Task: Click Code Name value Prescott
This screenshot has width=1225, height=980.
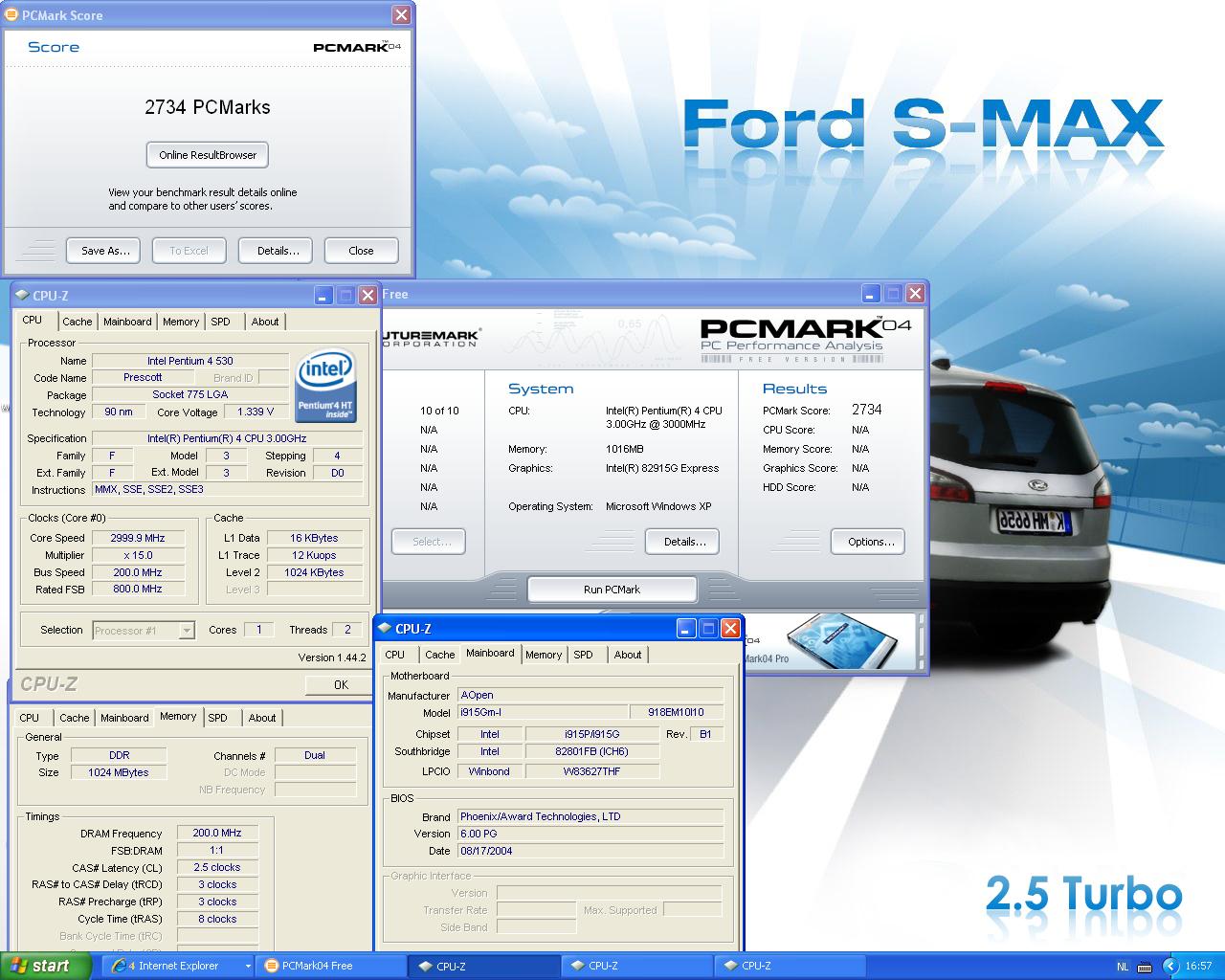Action: coord(143,377)
